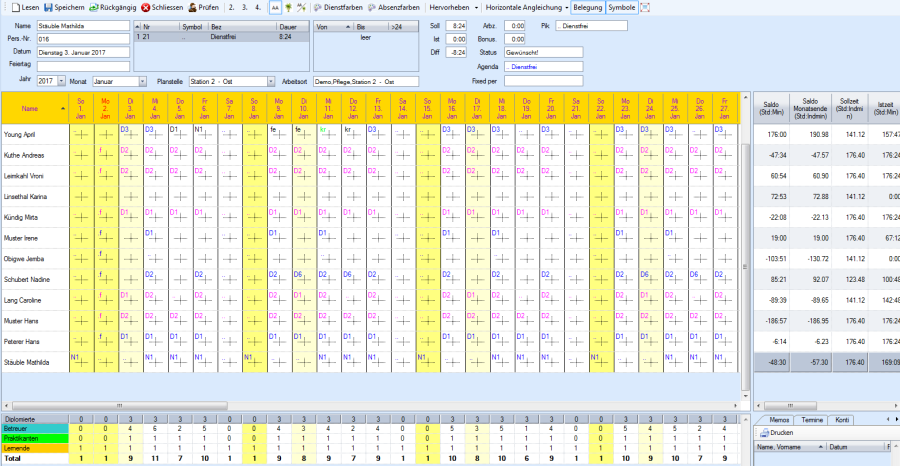Undo changes via Rückgängig

(113, 7)
